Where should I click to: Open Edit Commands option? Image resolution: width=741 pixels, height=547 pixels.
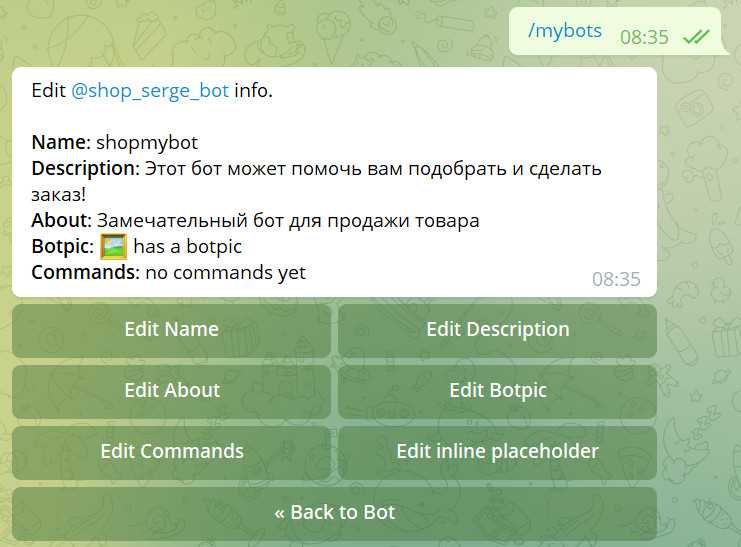tap(172, 452)
